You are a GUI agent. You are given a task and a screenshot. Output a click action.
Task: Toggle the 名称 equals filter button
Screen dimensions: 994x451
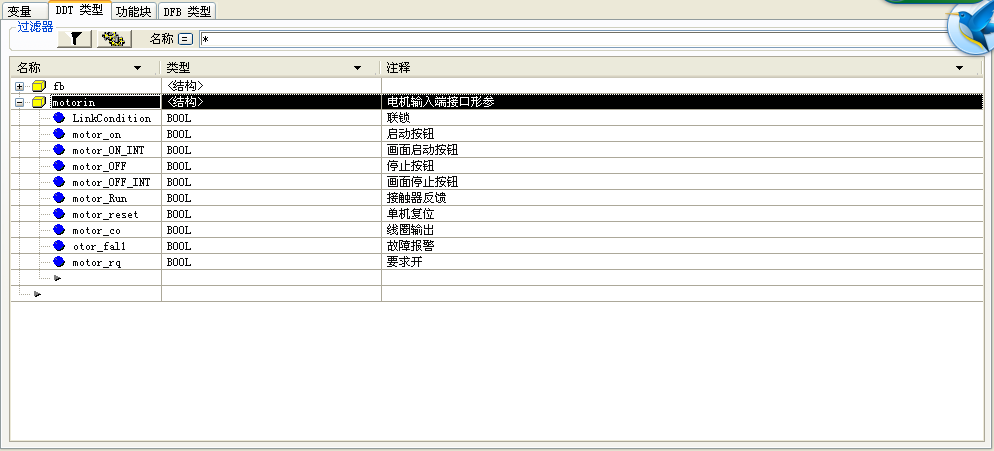(x=185, y=39)
